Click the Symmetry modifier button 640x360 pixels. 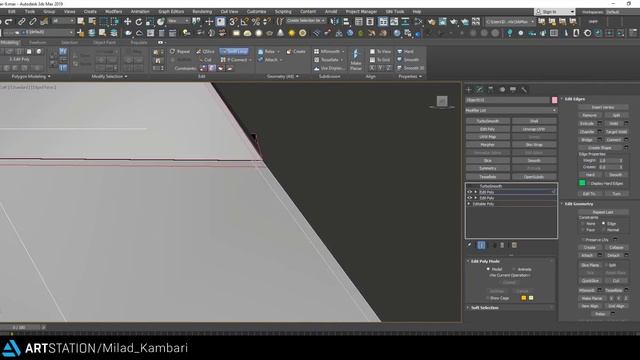click(x=487, y=169)
